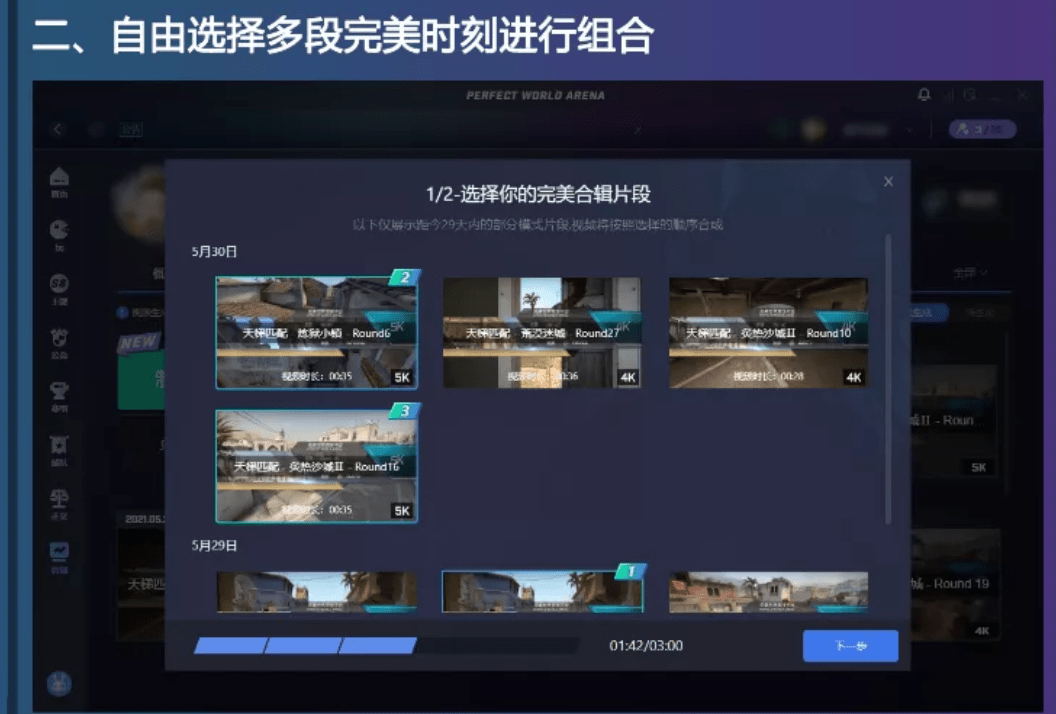Open the home icon in the left sidebar

[59, 182]
